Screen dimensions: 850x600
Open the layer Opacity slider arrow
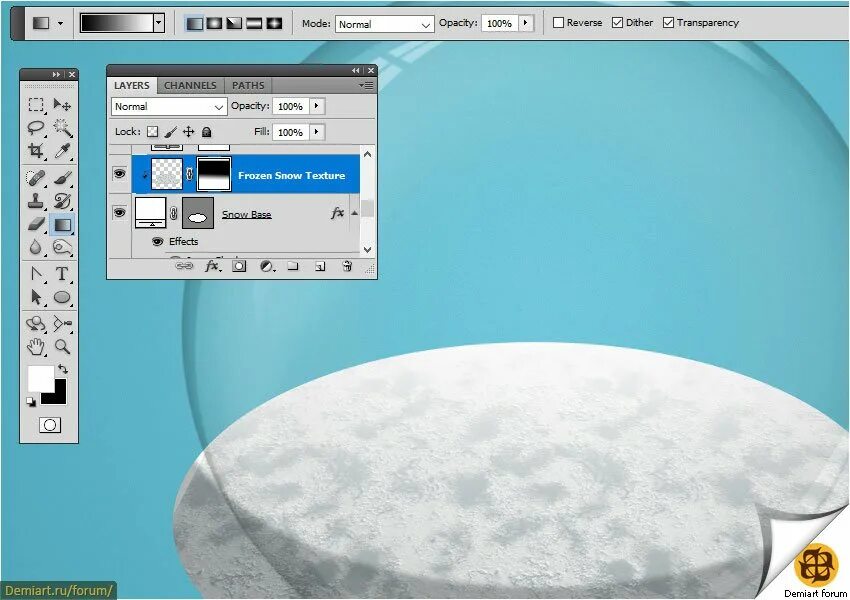317,106
